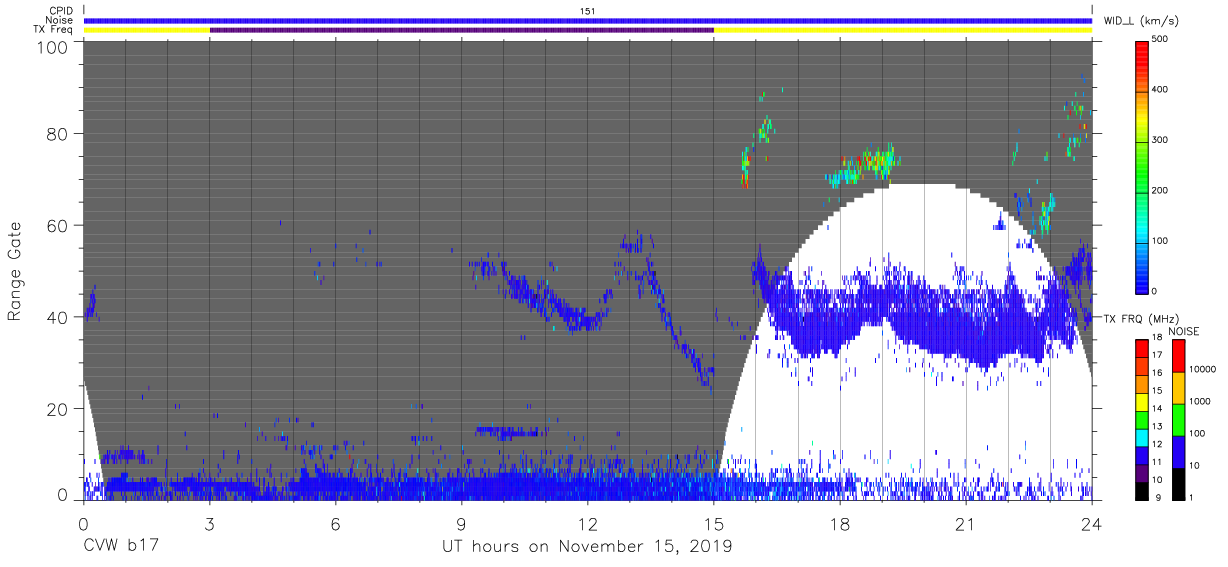Pick the red swatch in NOISE legend
Screen dimensions: 1228x567
click(x=1178, y=356)
